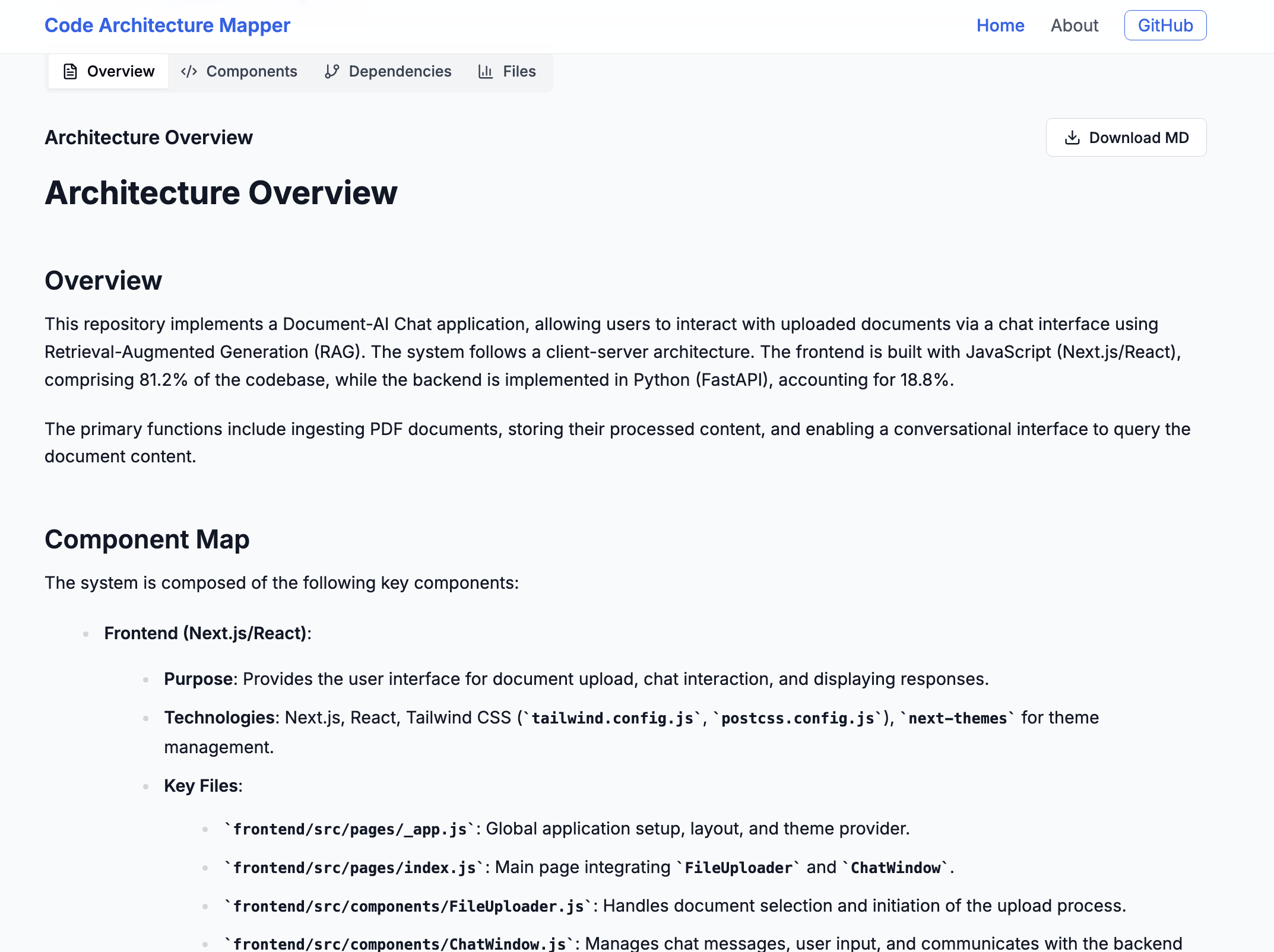This screenshot has width=1274, height=952.
Task: Click the FileUploader.js component path
Action: 408,906
